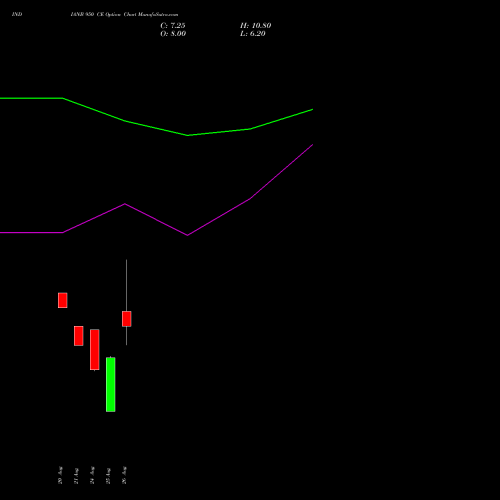The image size is (500, 500).
Task: Click the open value 'O: 8.00'
Action: click(173, 34)
